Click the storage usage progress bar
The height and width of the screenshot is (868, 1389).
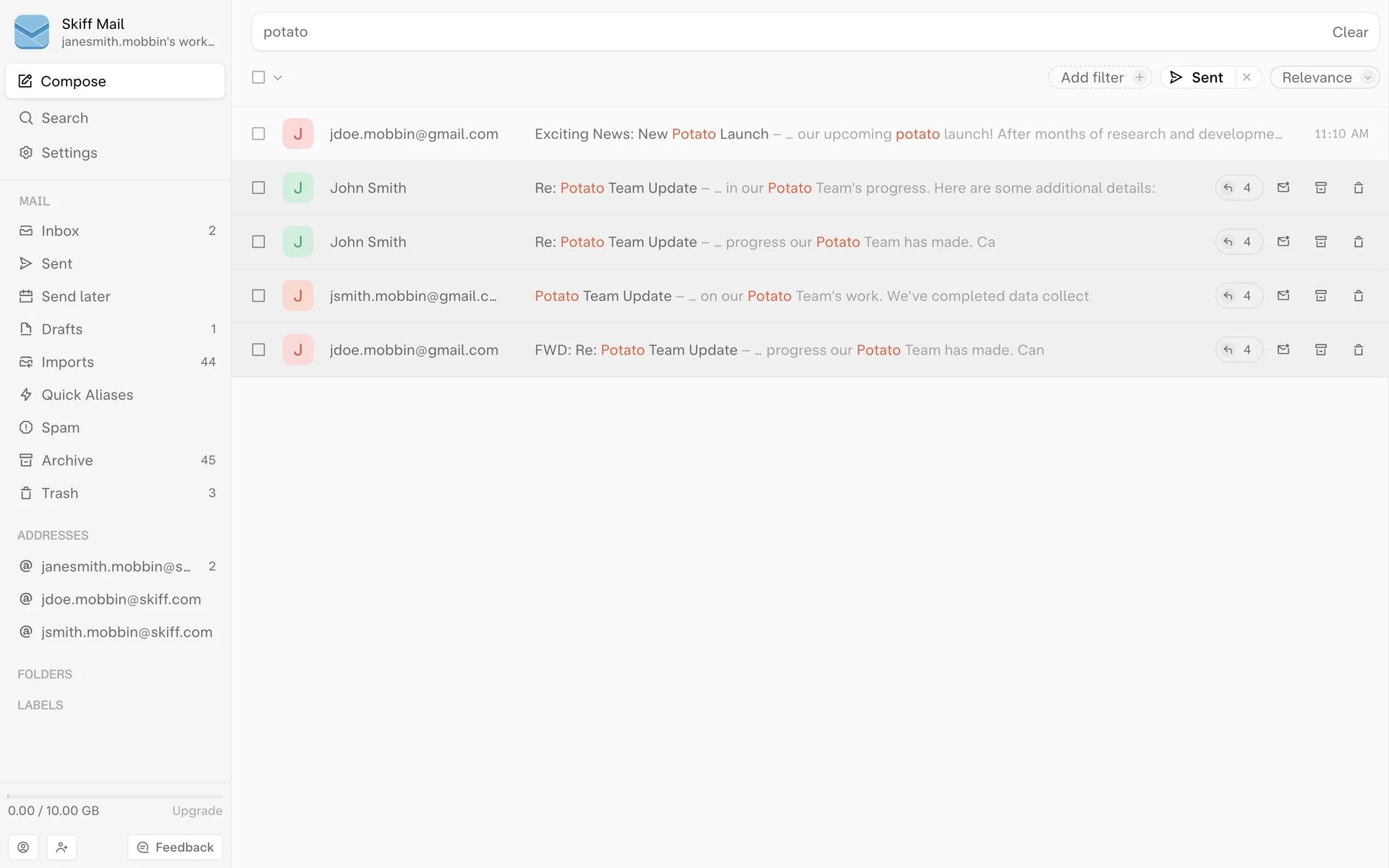pyautogui.click(x=115, y=796)
